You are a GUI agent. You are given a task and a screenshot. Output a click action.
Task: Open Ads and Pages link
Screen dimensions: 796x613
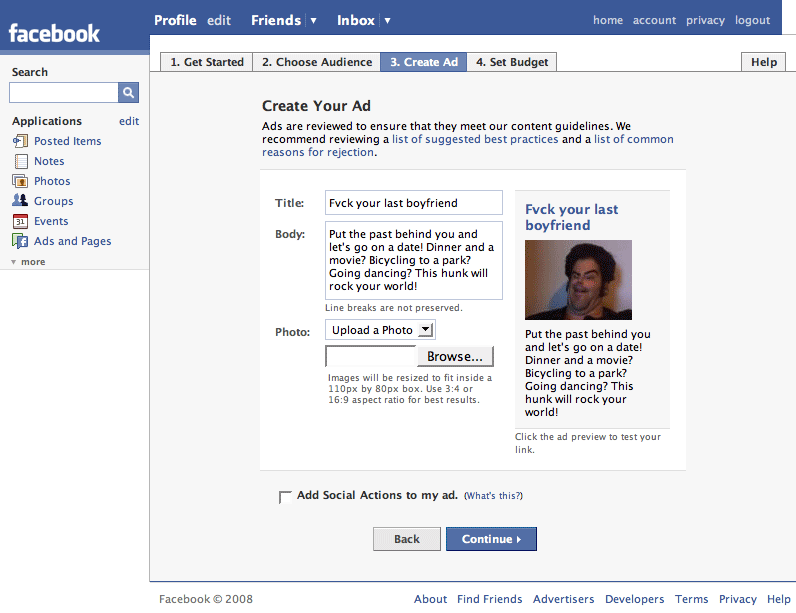[73, 241]
